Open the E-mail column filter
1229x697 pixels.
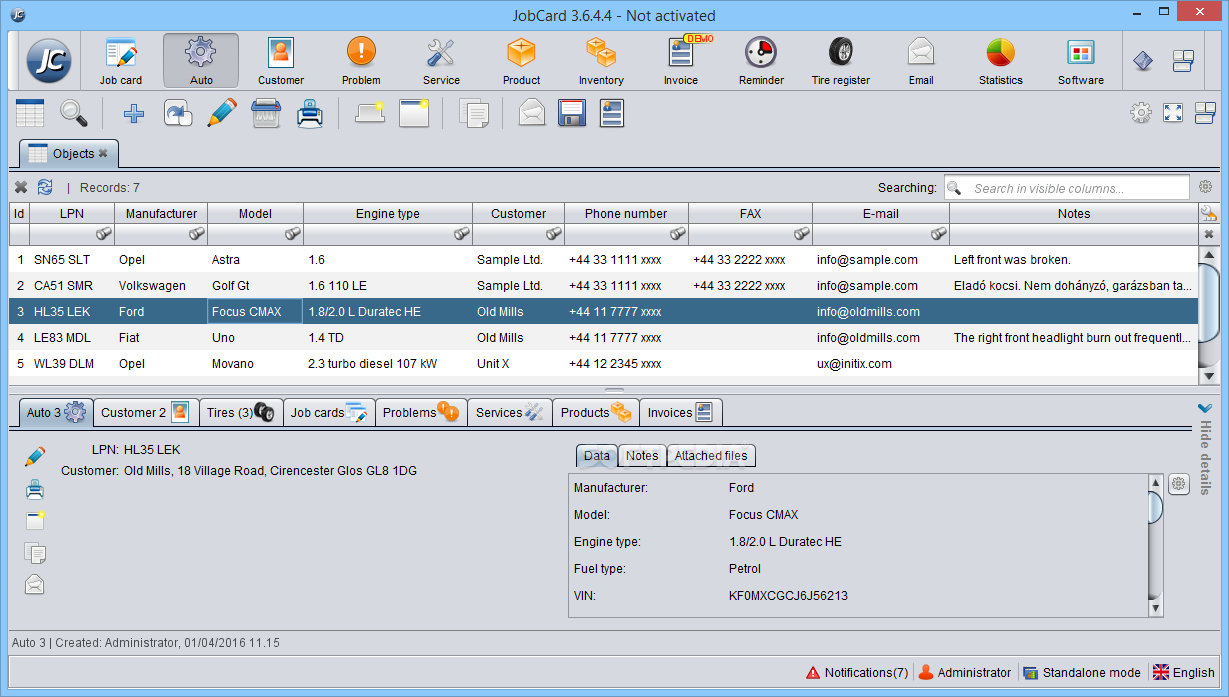point(939,234)
